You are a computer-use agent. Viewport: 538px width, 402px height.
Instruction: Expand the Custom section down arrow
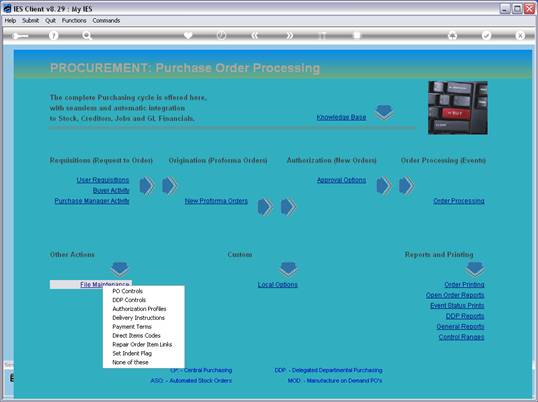(288, 270)
